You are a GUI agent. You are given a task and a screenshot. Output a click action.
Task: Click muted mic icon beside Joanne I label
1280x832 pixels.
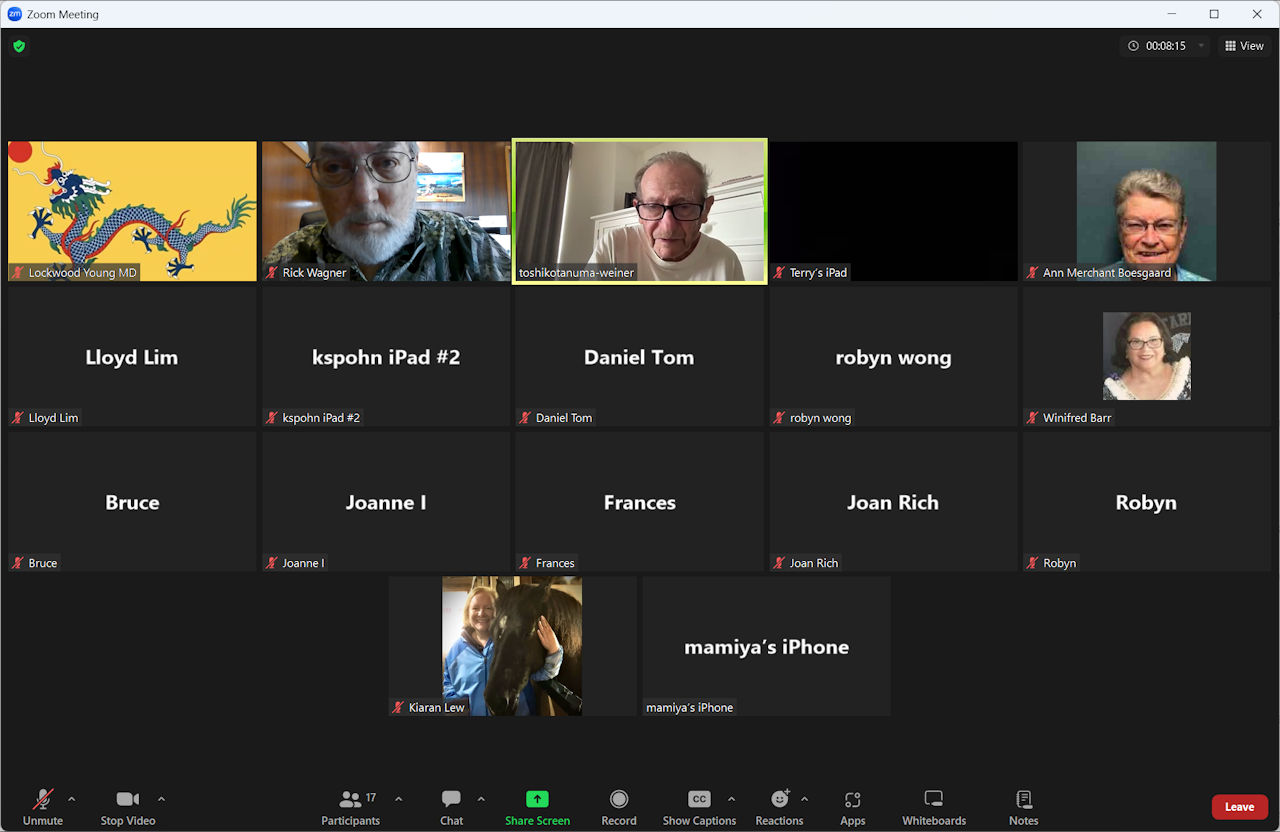click(272, 563)
